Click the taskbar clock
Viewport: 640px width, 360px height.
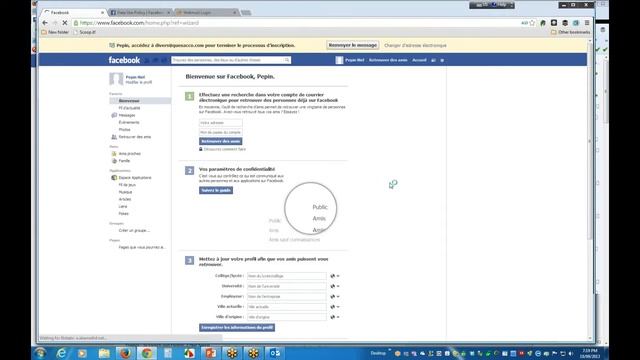click(589, 353)
